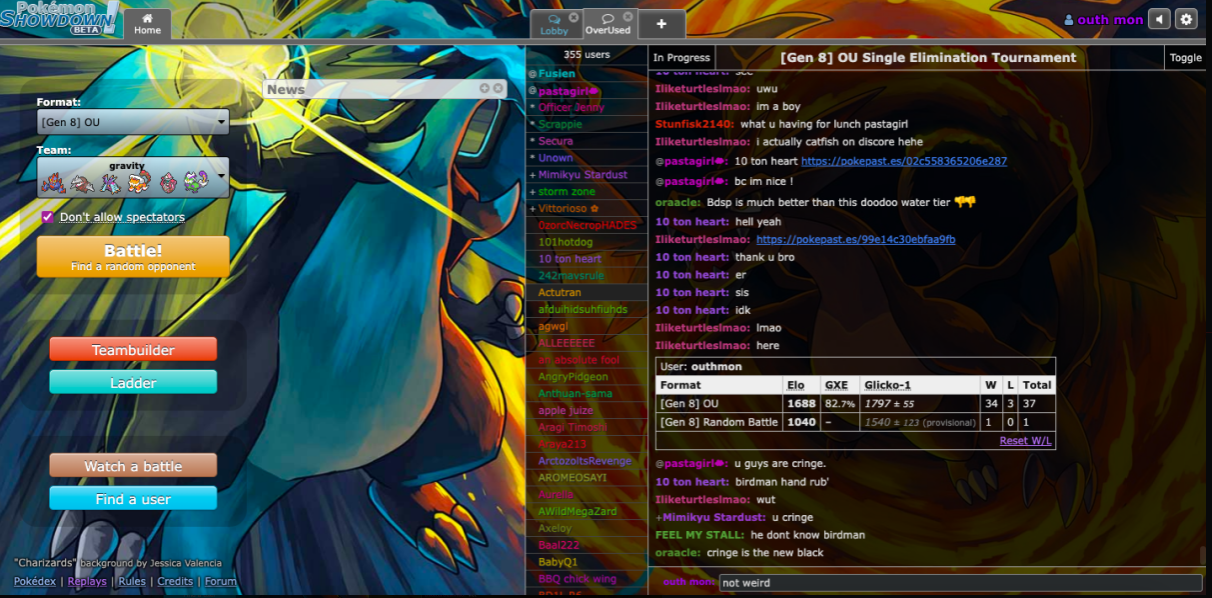The width and height of the screenshot is (1212, 598).
Task: Select user Scrappie in user list
Action: [x=587, y=125]
